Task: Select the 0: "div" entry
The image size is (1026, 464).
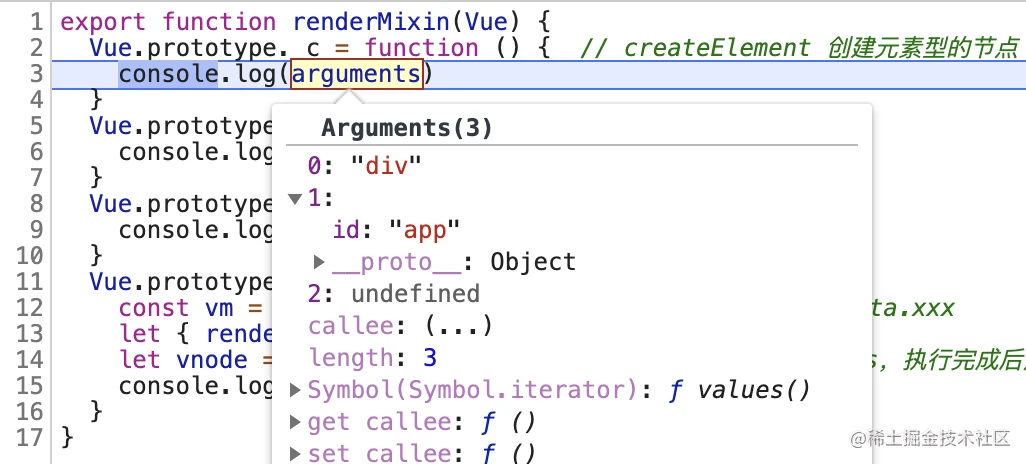Action: pyautogui.click(x=366, y=166)
